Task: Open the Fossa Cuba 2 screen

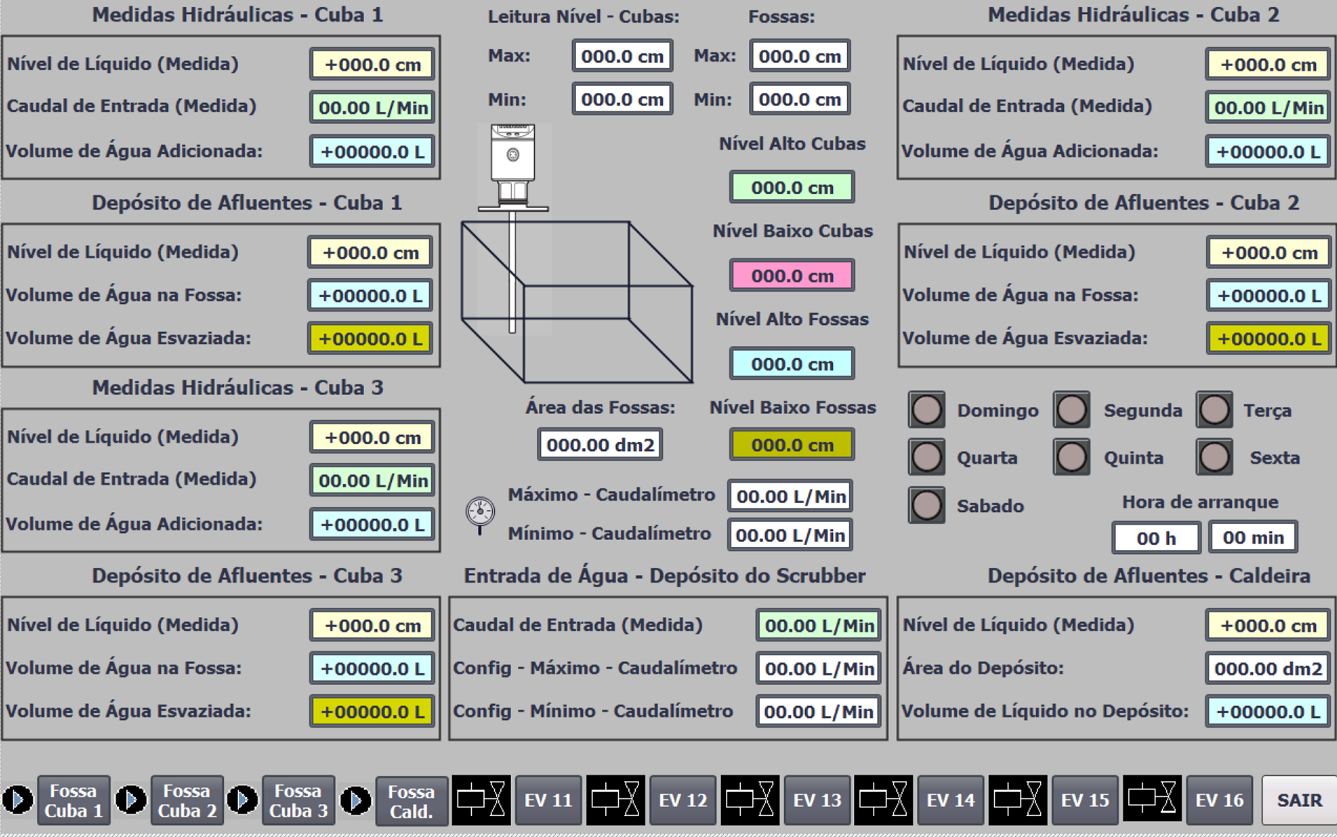Action: (187, 800)
